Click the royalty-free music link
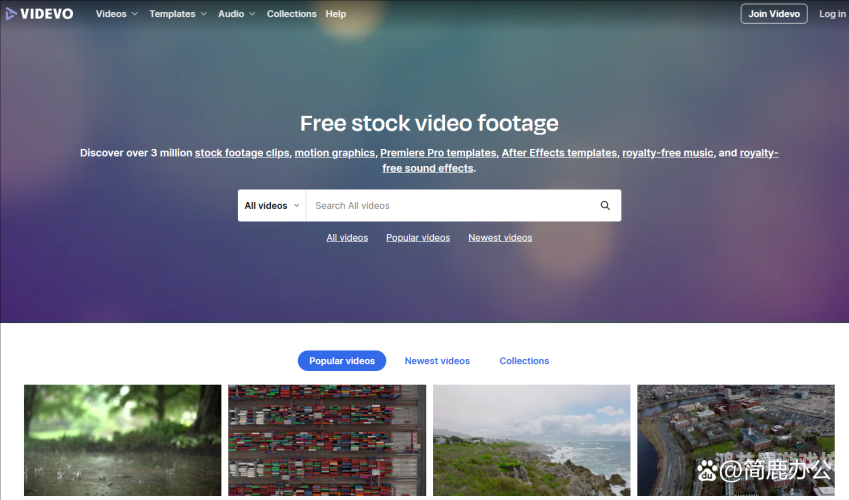 [667, 153]
